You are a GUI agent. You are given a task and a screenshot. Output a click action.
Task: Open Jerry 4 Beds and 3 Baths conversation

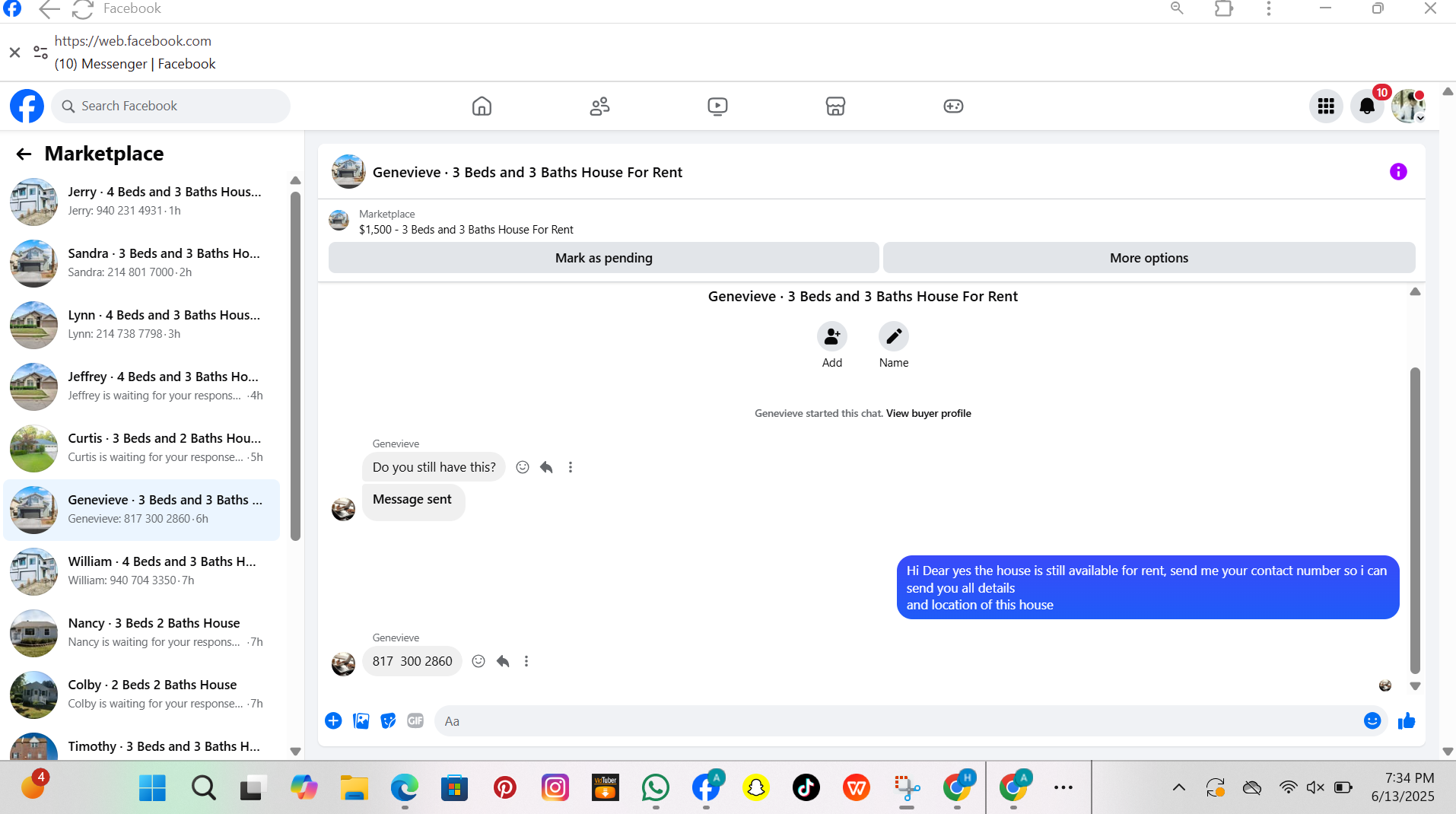pos(142,201)
